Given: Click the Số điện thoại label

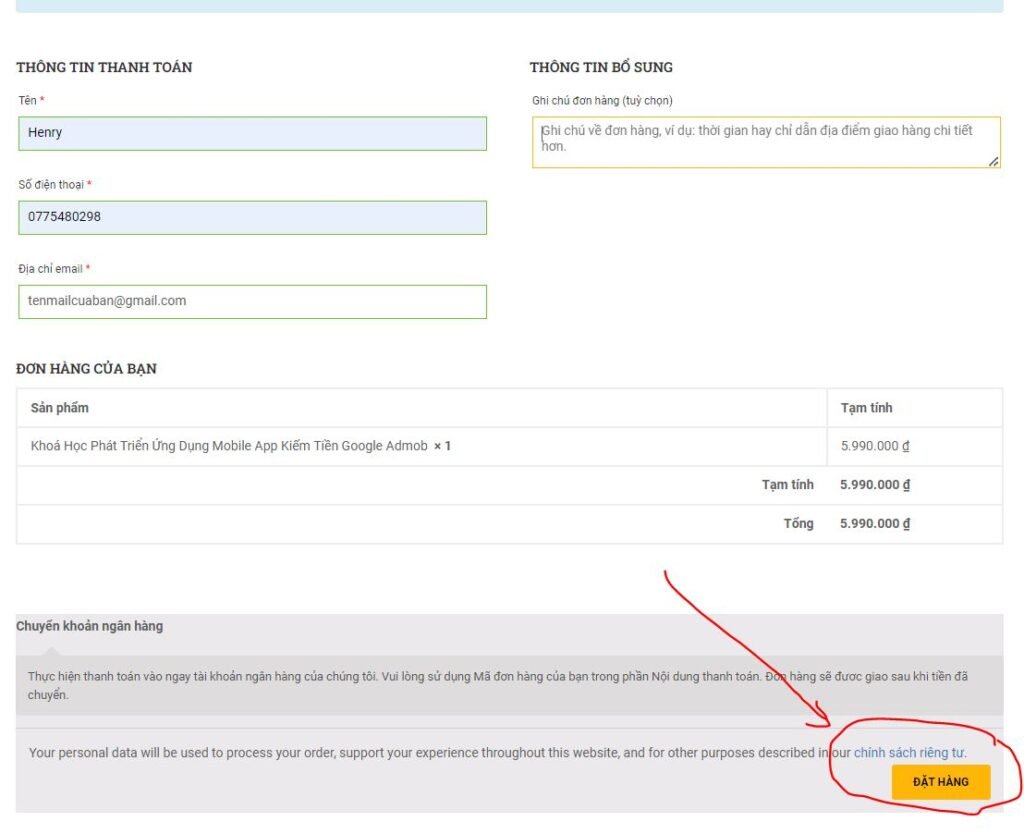Looking at the screenshot, I should click(51, 185).
